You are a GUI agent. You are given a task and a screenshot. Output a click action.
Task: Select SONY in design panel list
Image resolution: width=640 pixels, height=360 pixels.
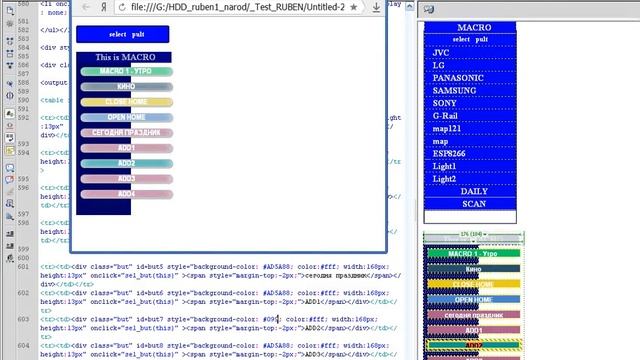click(470, 103)
